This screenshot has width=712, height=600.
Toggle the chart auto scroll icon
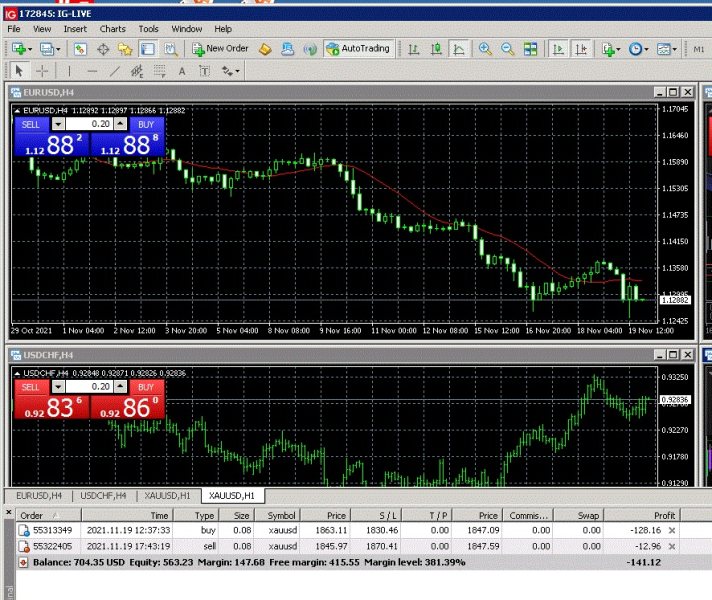(x=559, y=48)
